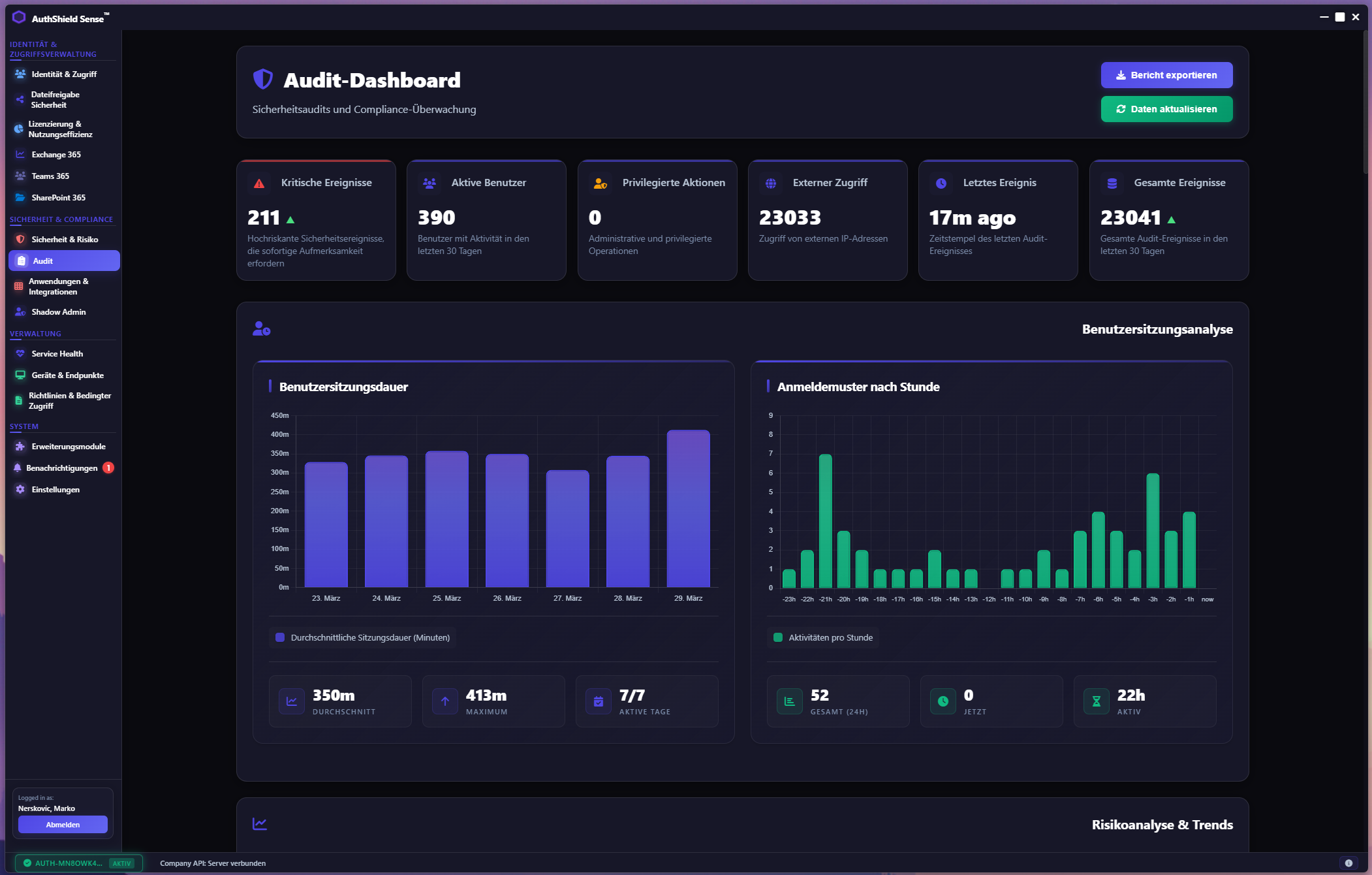Open Teams 365 from sidebar
This screenshot has width=1372, height=875.
[x=50, y=176]
